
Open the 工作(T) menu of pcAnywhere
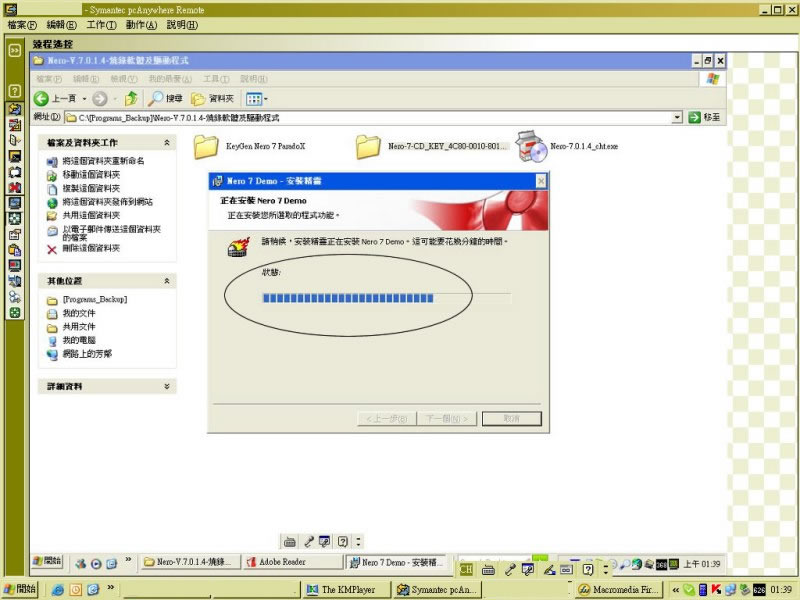(101, 25)
